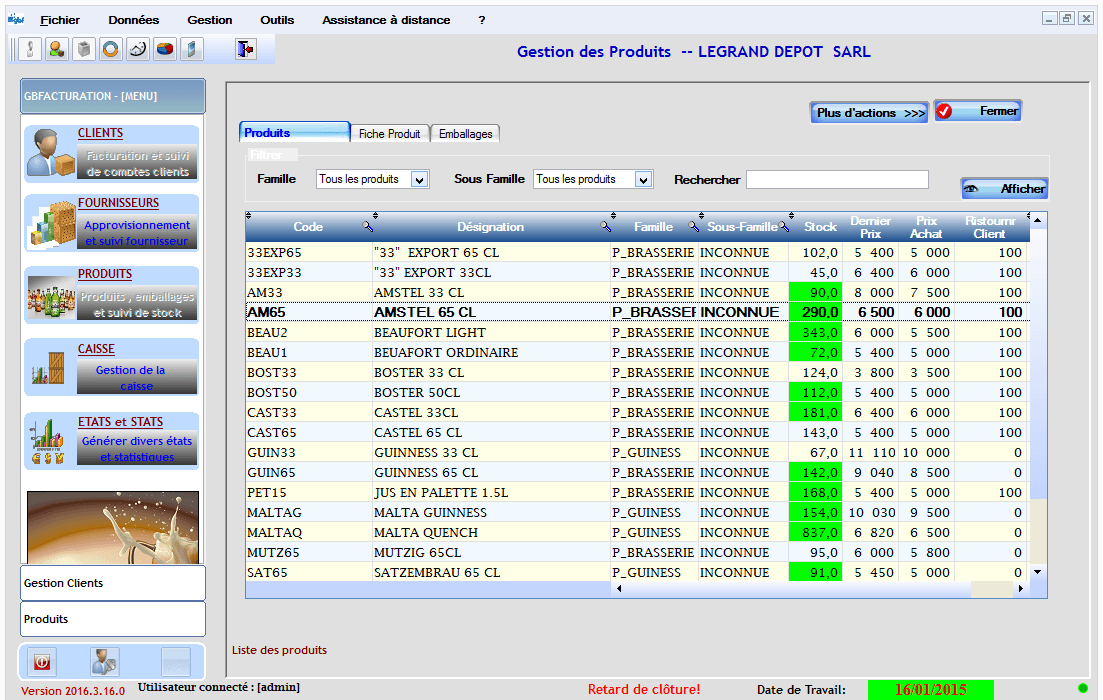Image resolution: width=1103 pixels, height=700 pixels.
Task: Click the pie chart toolbar icon
Action: (165, 49)
